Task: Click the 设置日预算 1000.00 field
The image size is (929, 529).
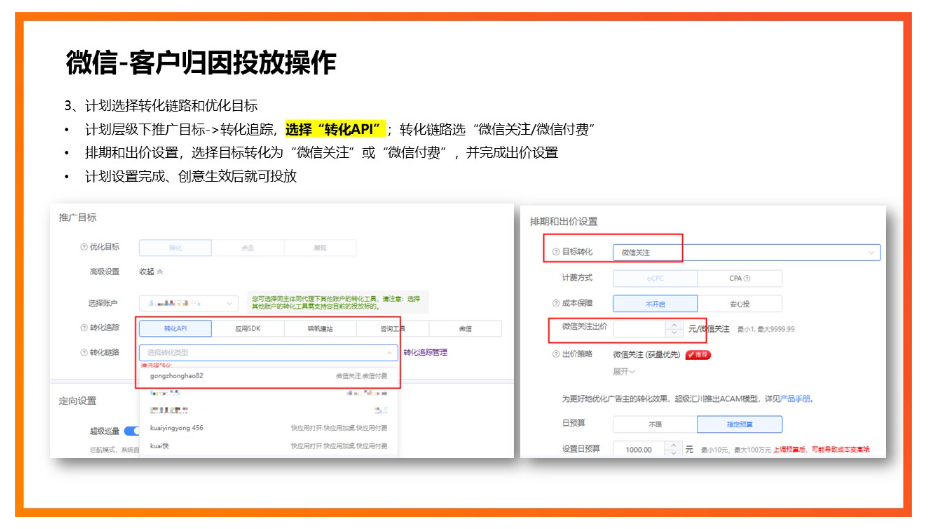Action: click(x=640, y=450)
